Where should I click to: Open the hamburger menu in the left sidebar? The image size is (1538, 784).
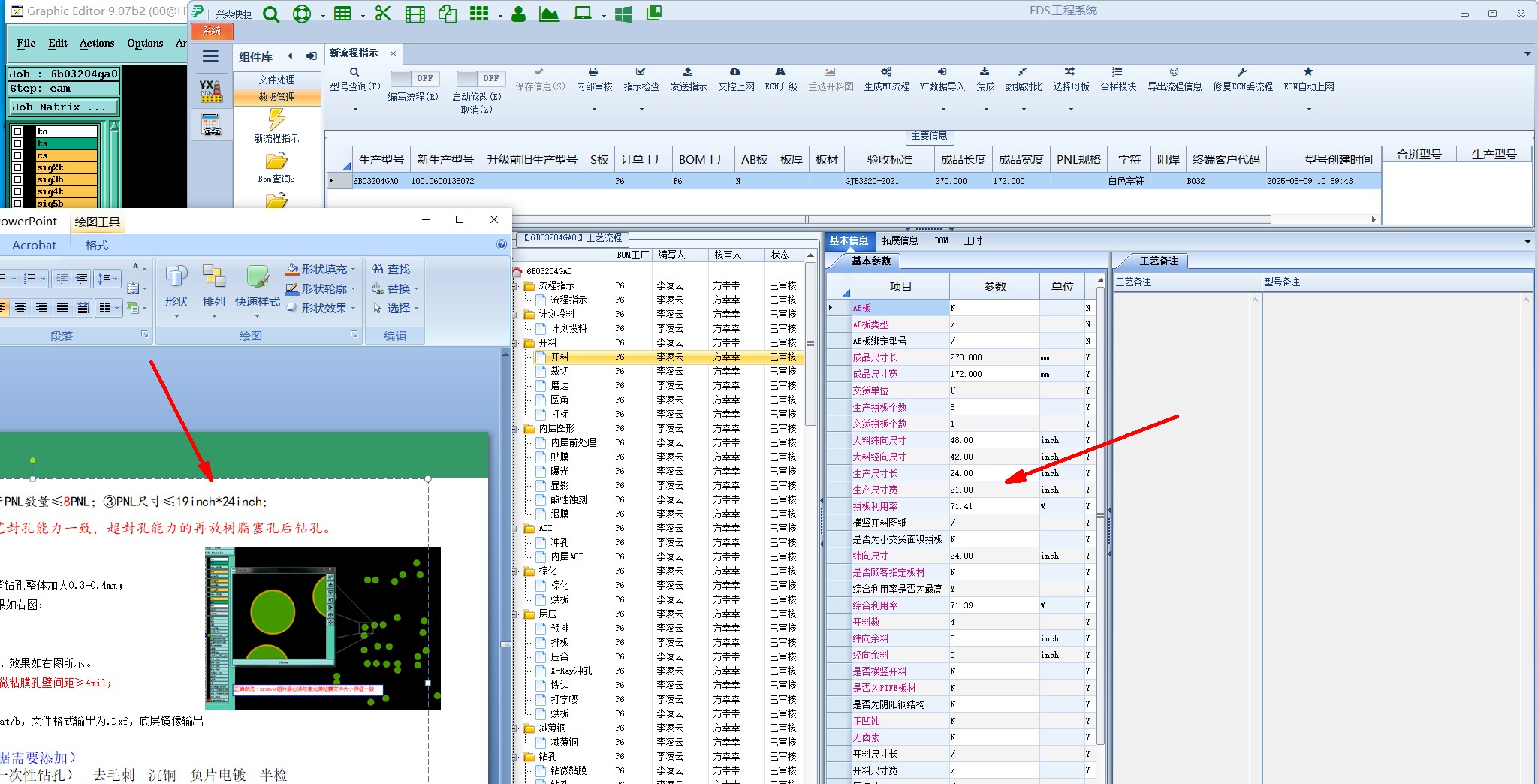[x=210, y=56]
